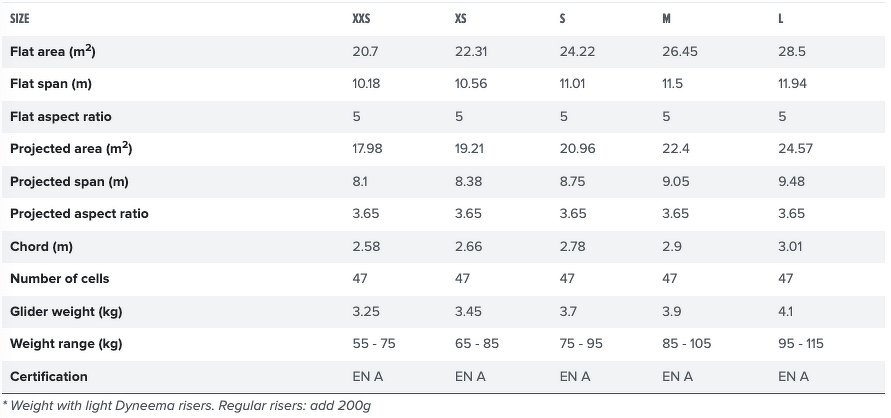Select the Projected span (m) row label
Viewport: 891px width, 418px height.
(x=69, y=182)
